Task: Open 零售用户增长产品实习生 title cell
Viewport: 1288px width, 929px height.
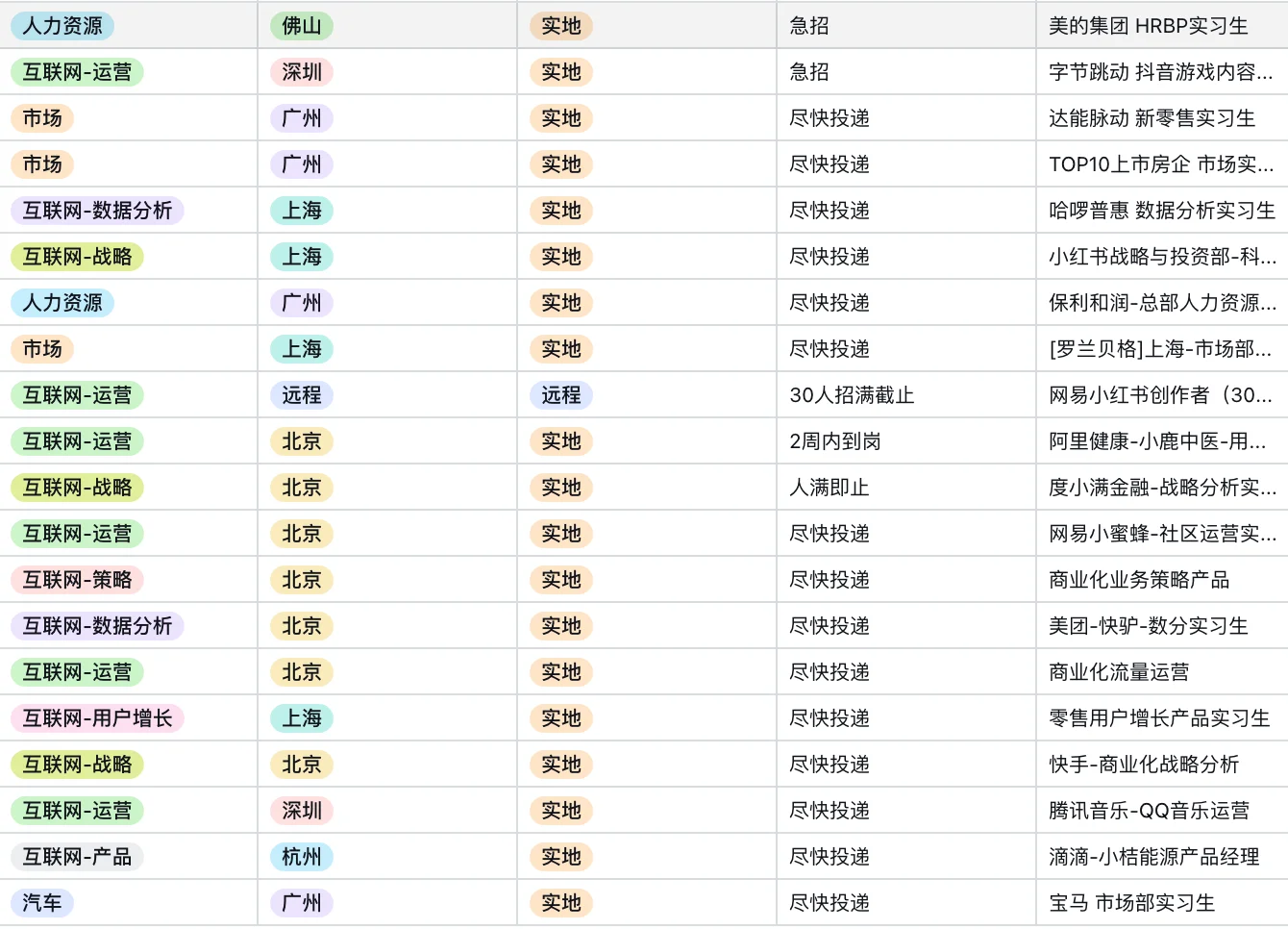Action: (1159, 718)
